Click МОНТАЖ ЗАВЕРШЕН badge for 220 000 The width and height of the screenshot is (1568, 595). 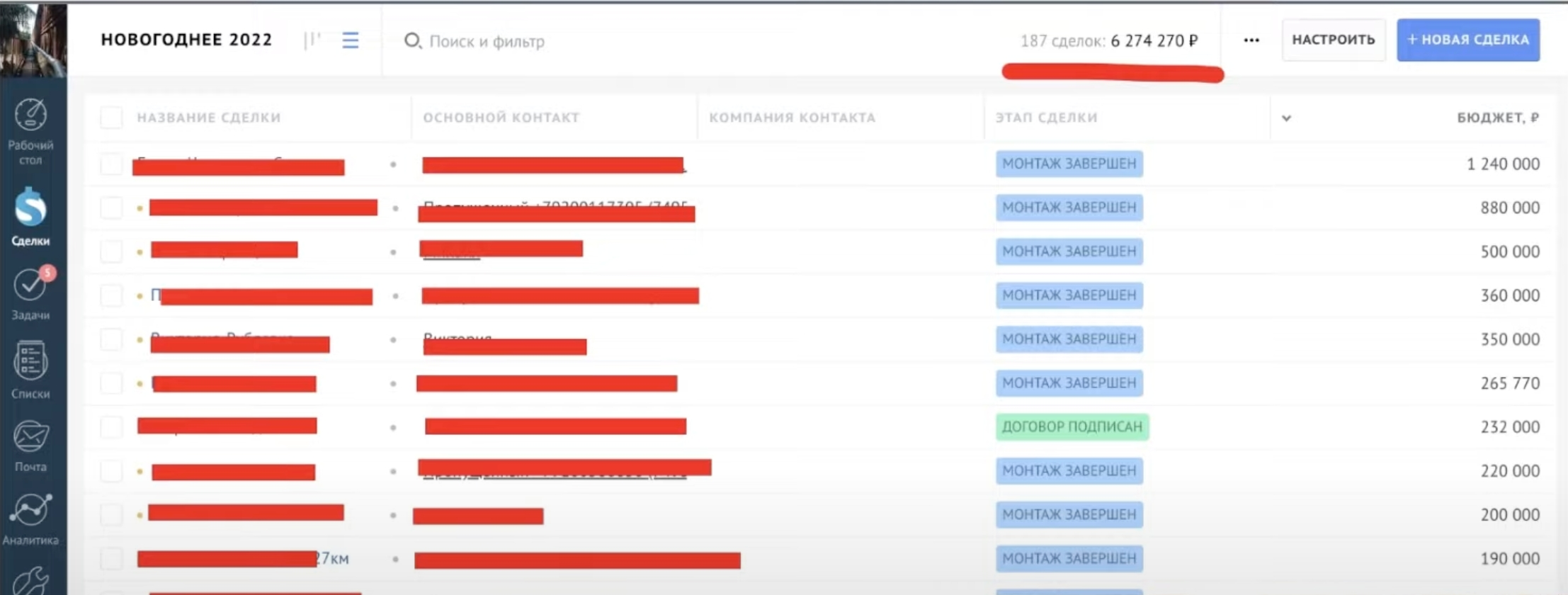pyautogui.click(x=1069, y=471)
